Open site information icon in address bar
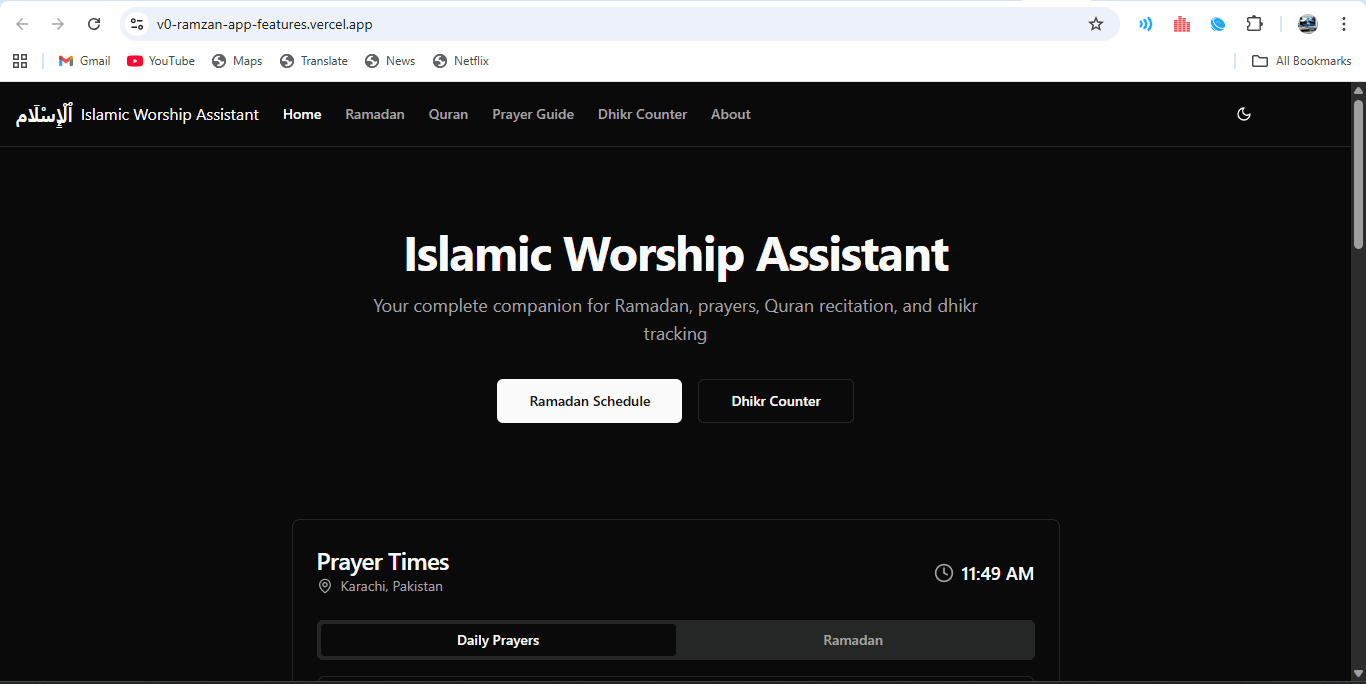Viewport: 1366px width, 684px height. pos(137,24)
